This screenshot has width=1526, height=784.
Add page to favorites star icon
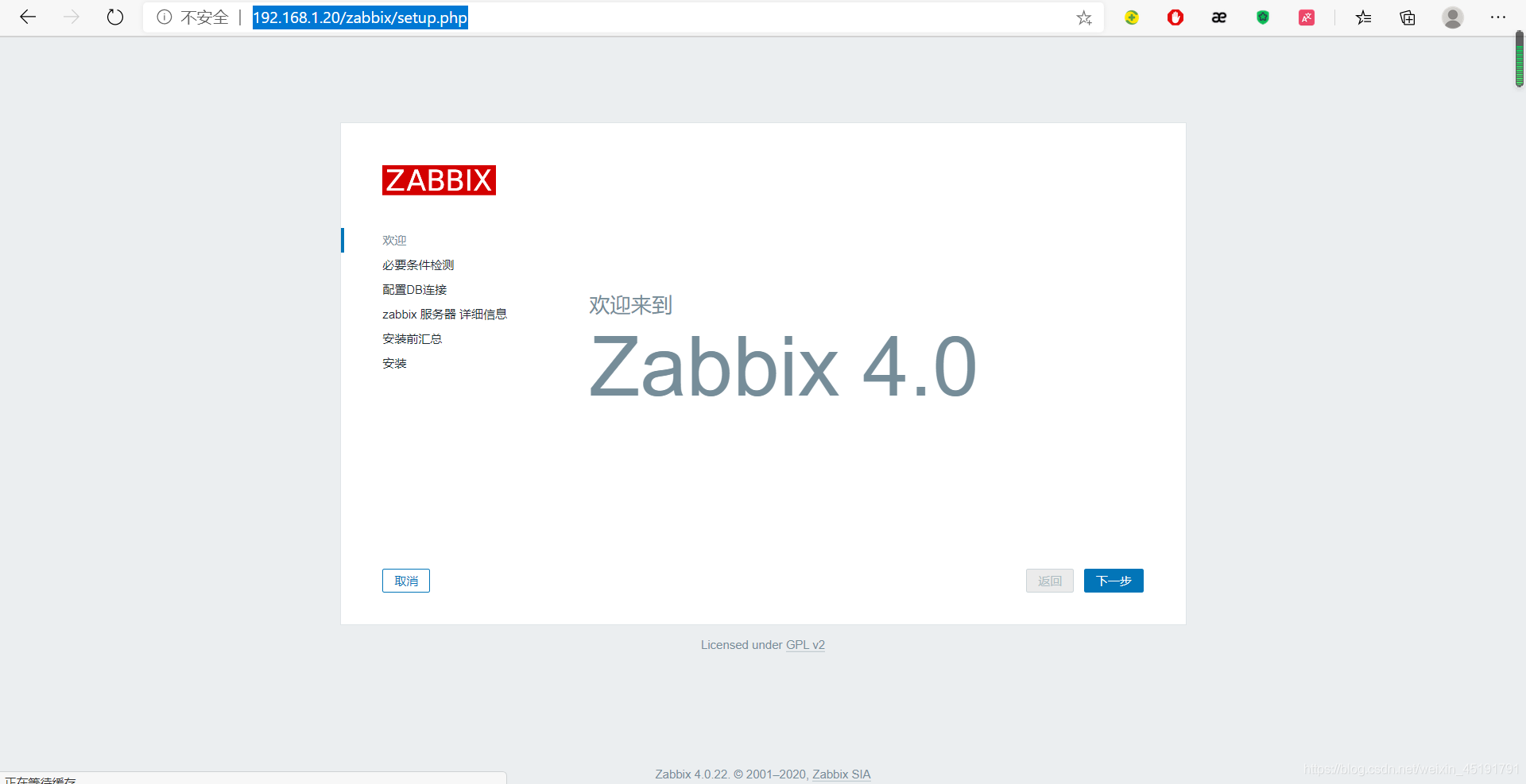[1084, 17]
